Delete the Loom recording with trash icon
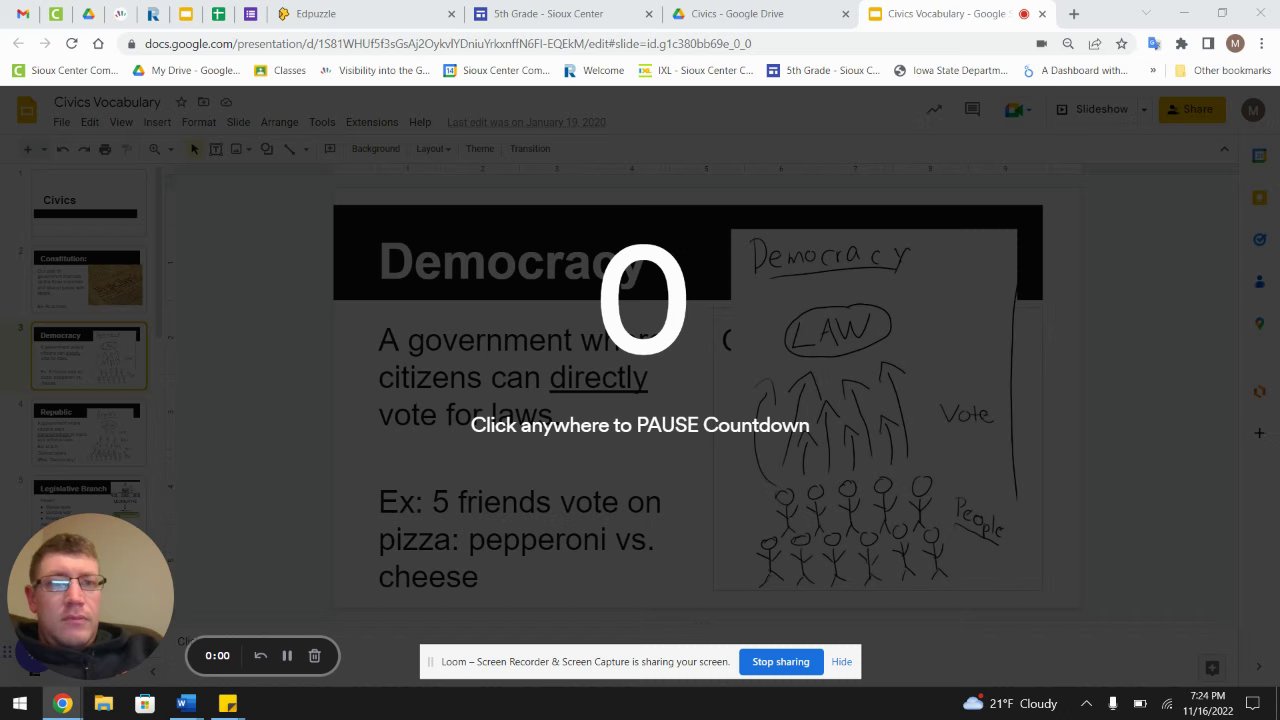The height and width of the screenshot is (720, 1280). coord(314,656)
